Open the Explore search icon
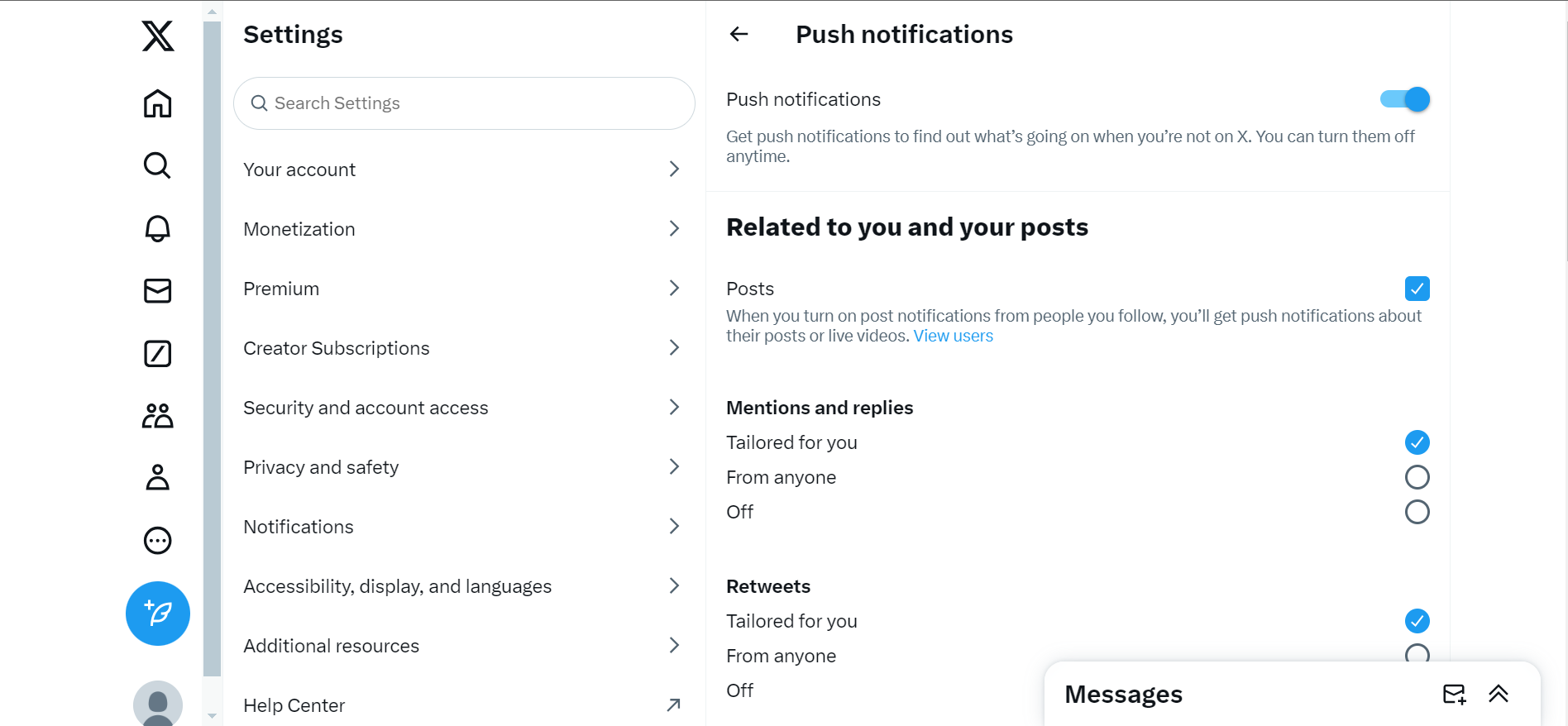This screenshot has width=1568, height=726. (x=157, y=165)
